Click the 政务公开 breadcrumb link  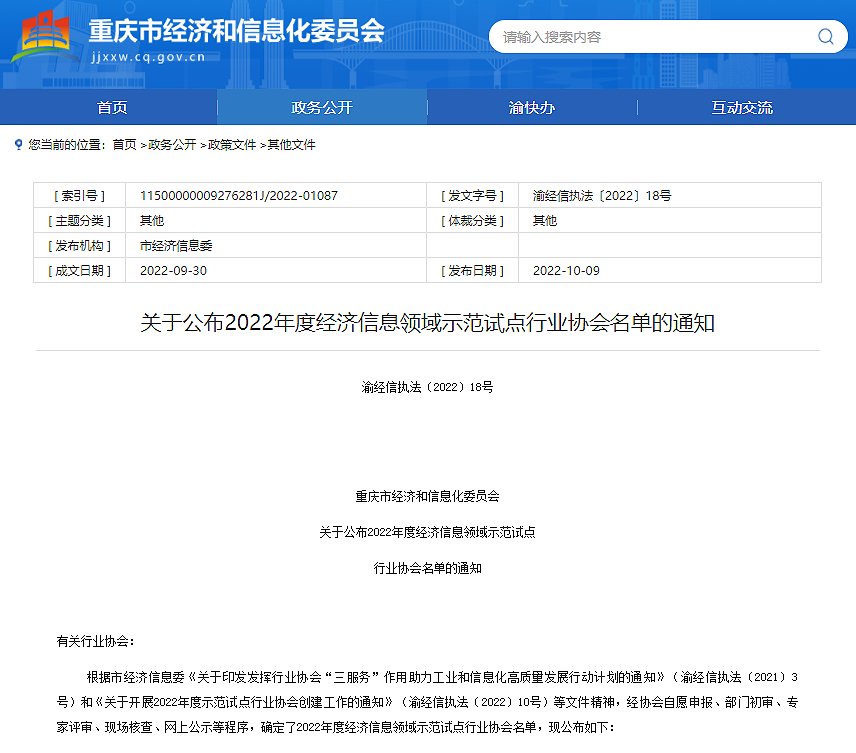coord(172,145)
